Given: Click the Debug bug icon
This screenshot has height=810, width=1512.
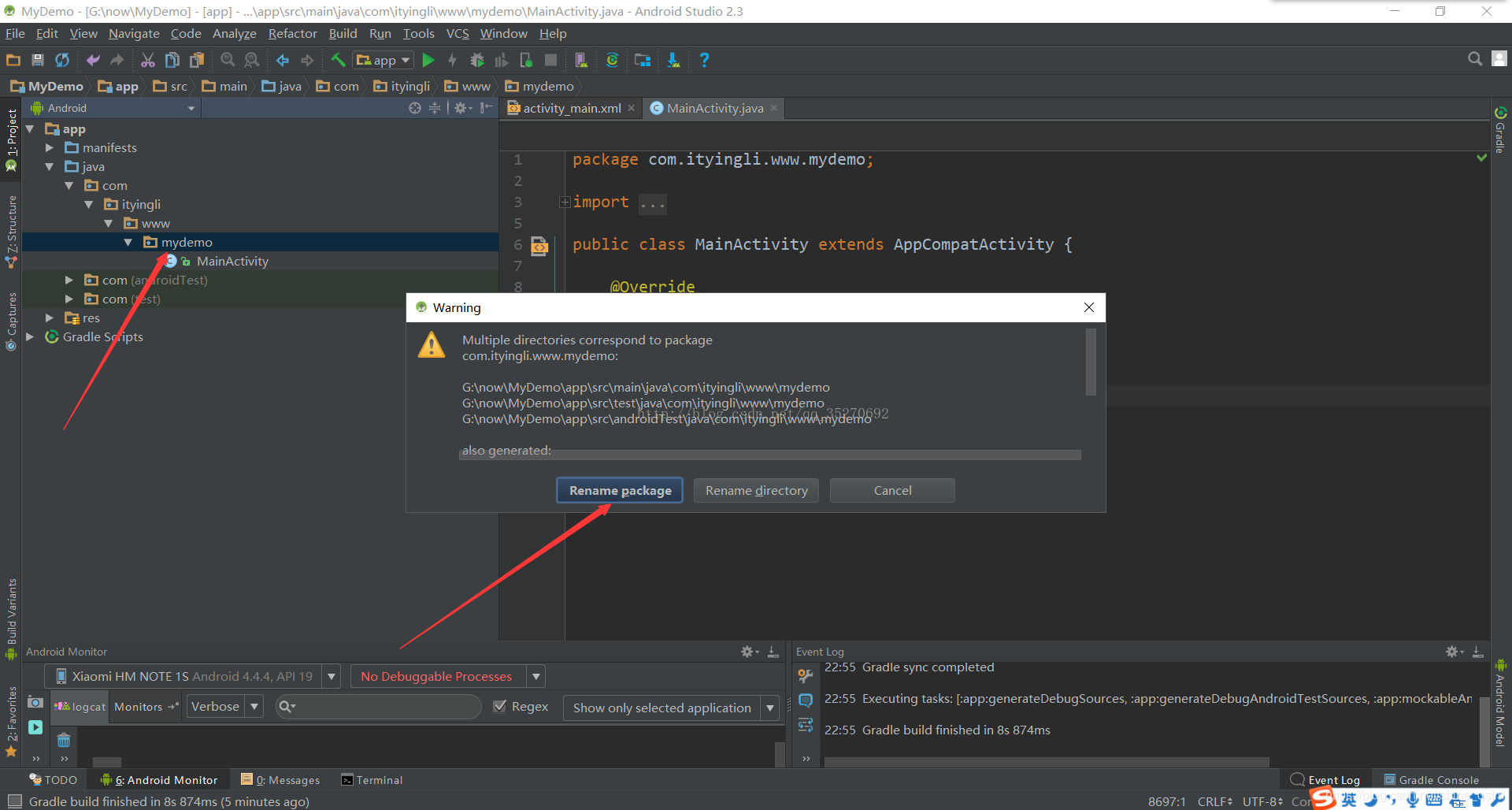Looking at the screenshot, I should click(x=477, y=60).
